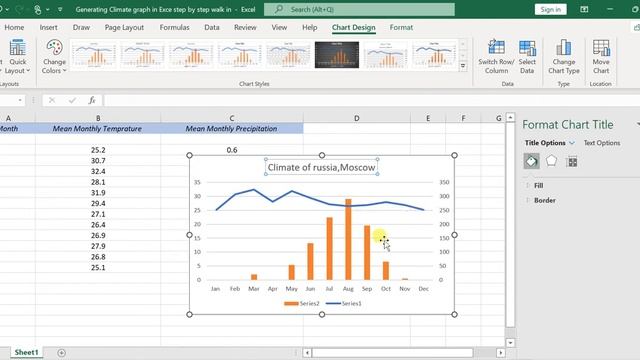The image size is (640, 360).
Task: Click the horizontal scrollbar left arrow
Action: click(307, 353)
